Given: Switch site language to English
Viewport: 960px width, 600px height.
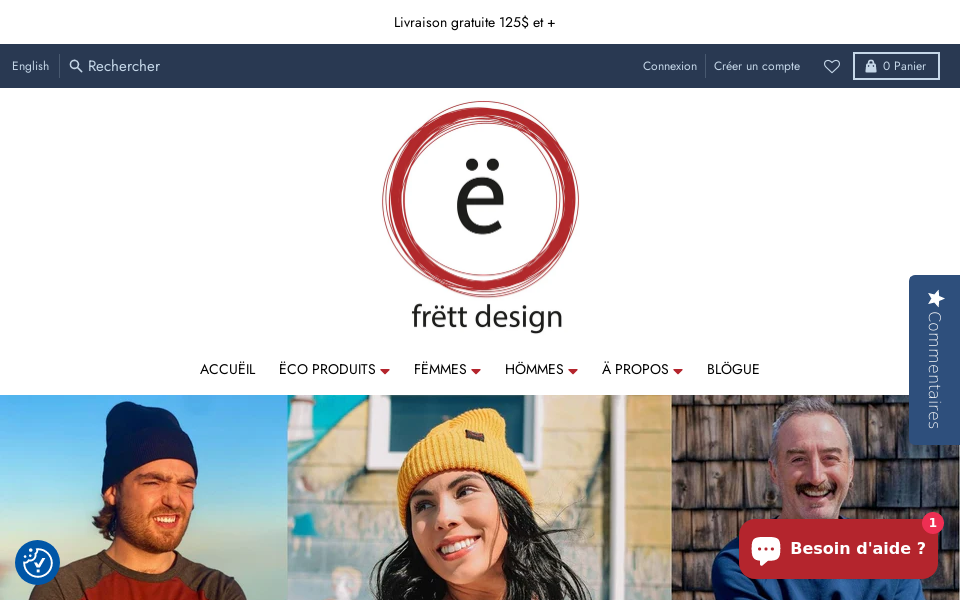Looking at the screenshot, I should point(30,66).
